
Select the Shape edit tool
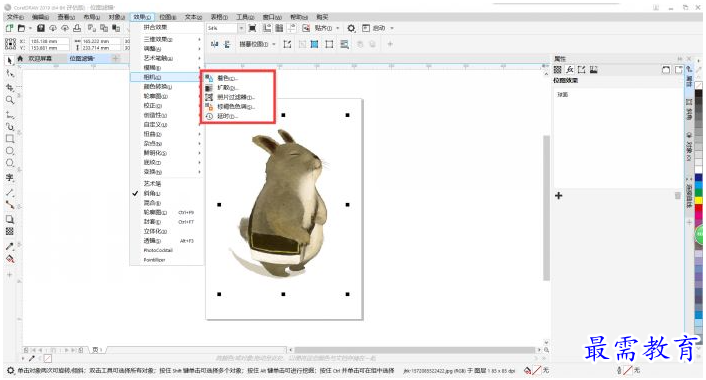(x=9, y=73)
